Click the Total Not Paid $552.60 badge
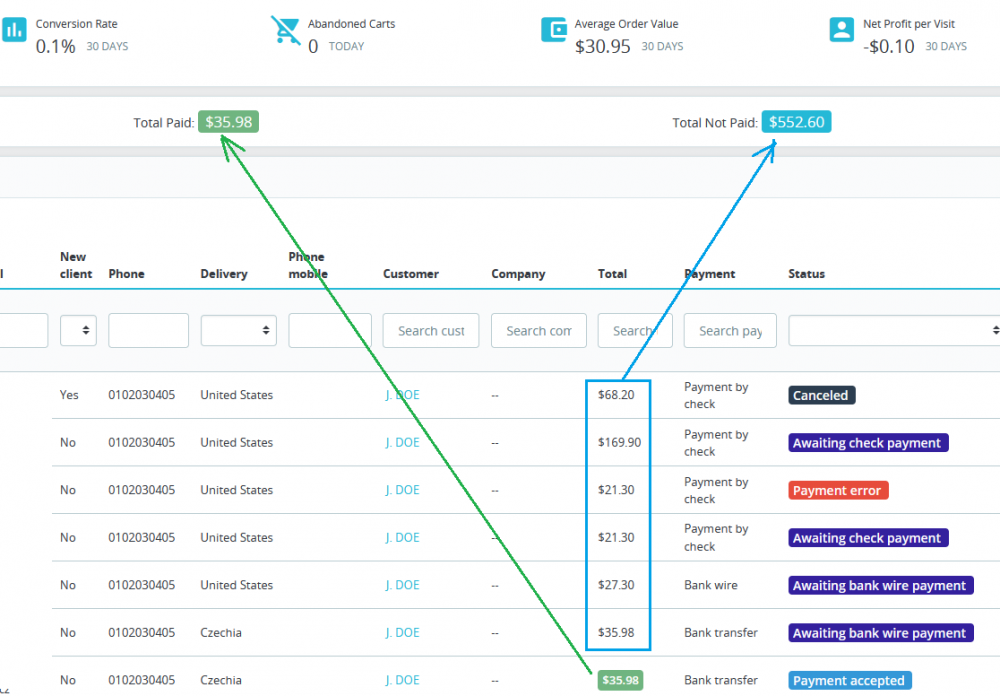The width and height of the screenshot is (1000, 696). [x=797, y=122]
